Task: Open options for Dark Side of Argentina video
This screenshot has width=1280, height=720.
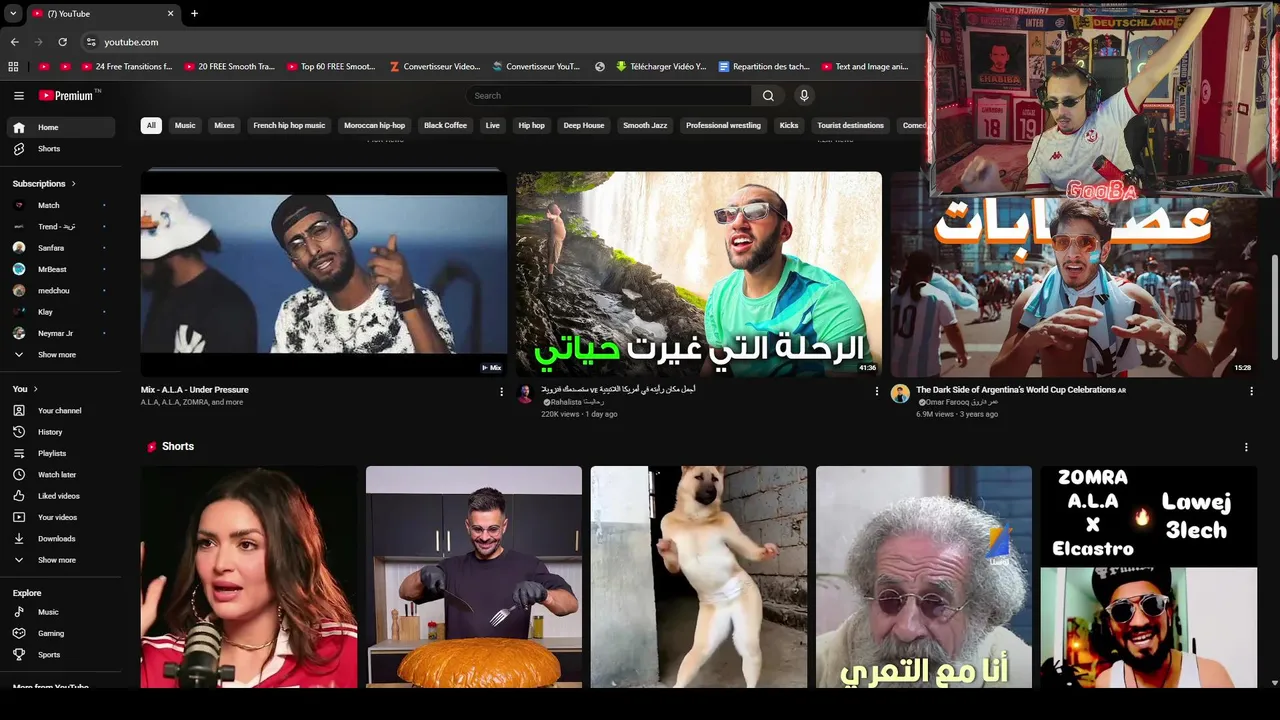Action: tap(1251, 391)
